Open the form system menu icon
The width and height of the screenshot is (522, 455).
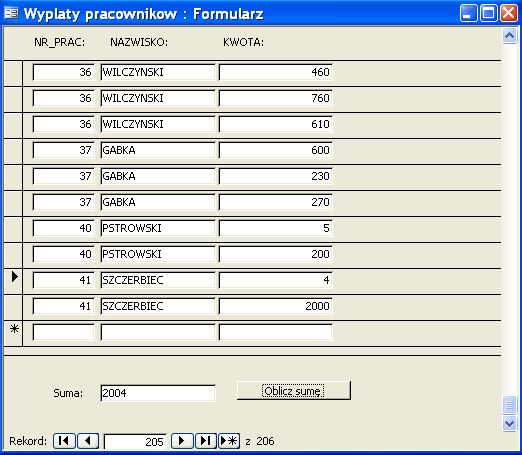tap(11, 14)
